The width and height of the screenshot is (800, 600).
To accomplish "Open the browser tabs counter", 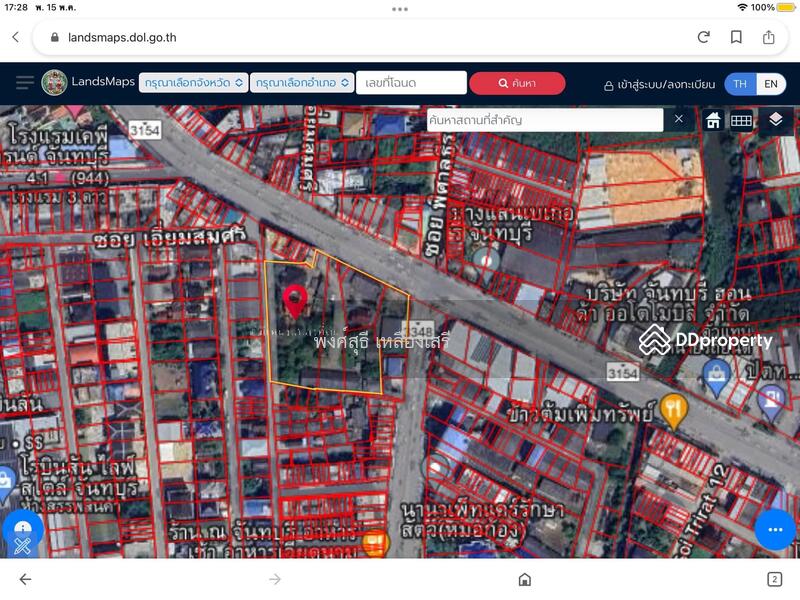I will [774, 579].
